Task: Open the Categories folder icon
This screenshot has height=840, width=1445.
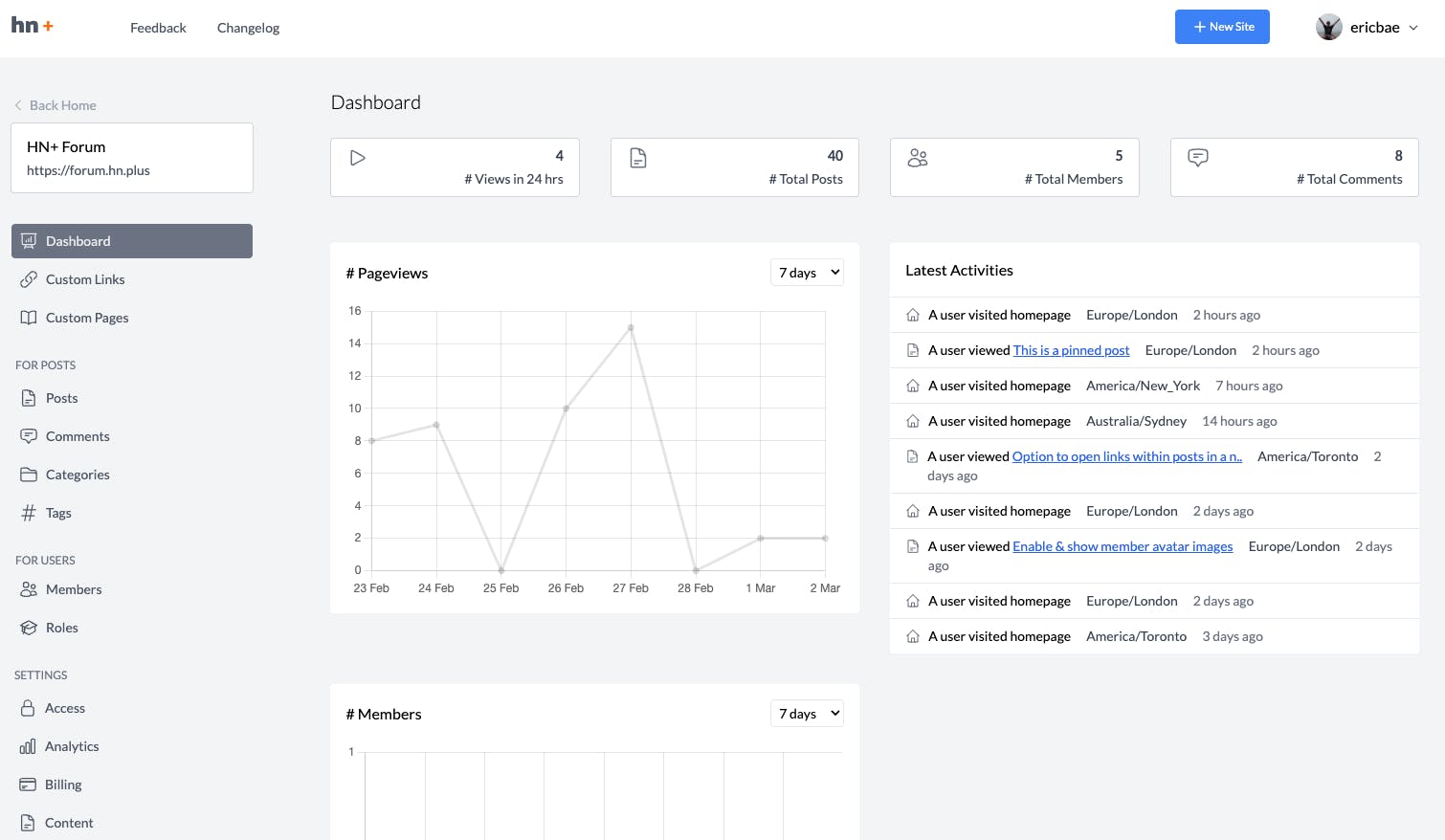Action: tap(29, 475)
